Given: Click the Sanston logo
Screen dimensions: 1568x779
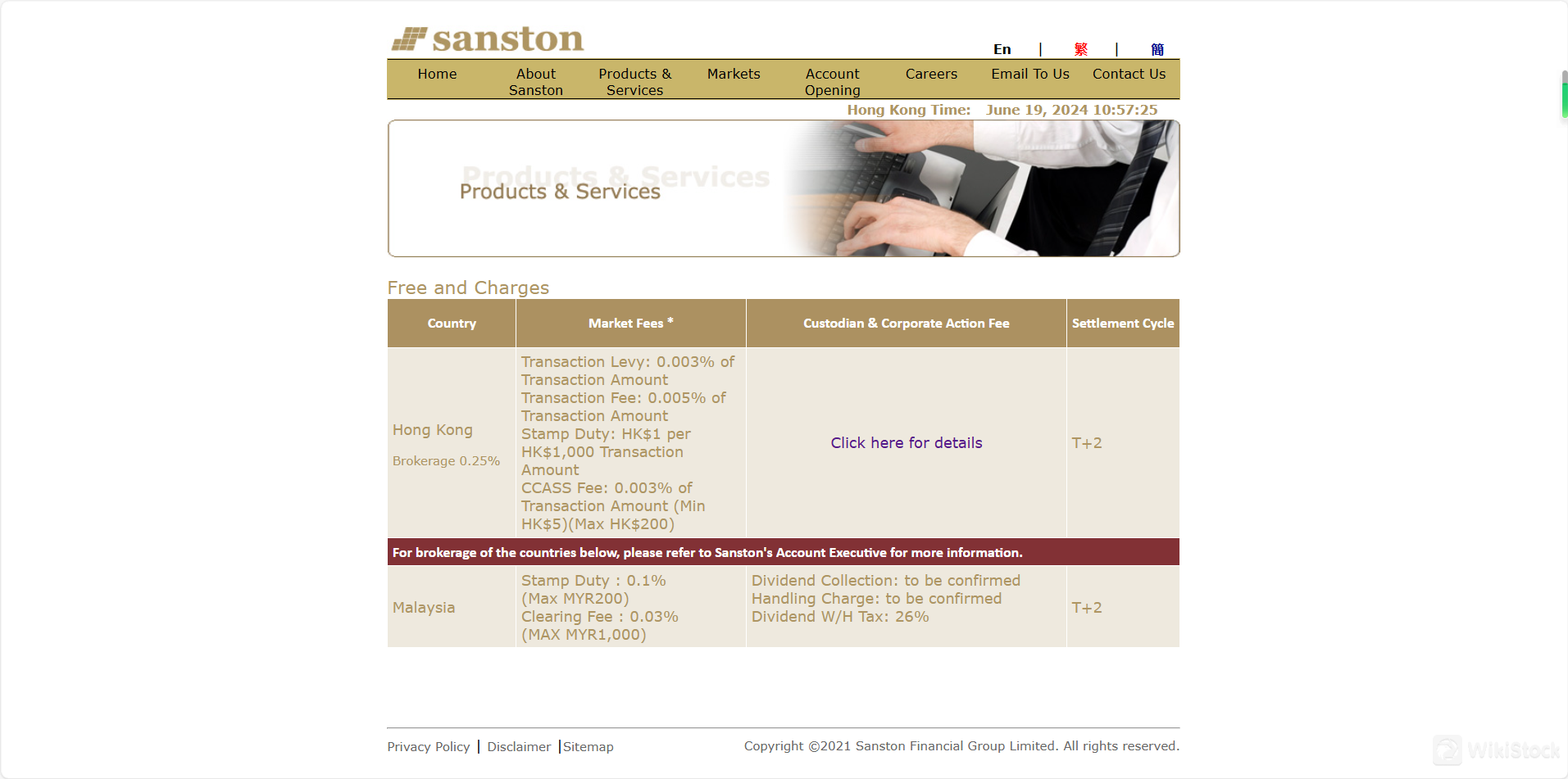Looking at the screenshot, I should click(x=488, y=38).
